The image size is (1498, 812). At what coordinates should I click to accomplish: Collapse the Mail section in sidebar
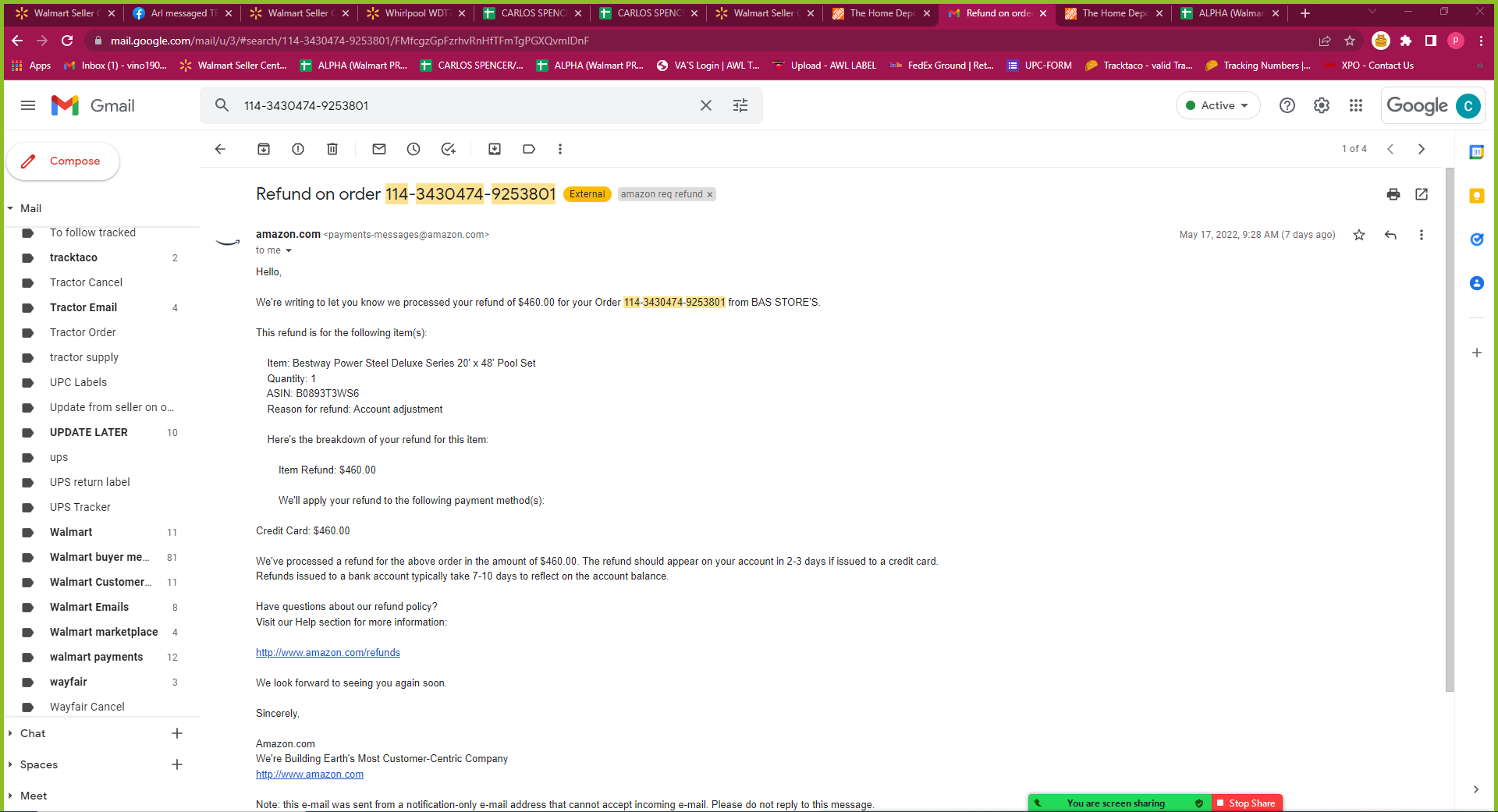pos(10,208)
